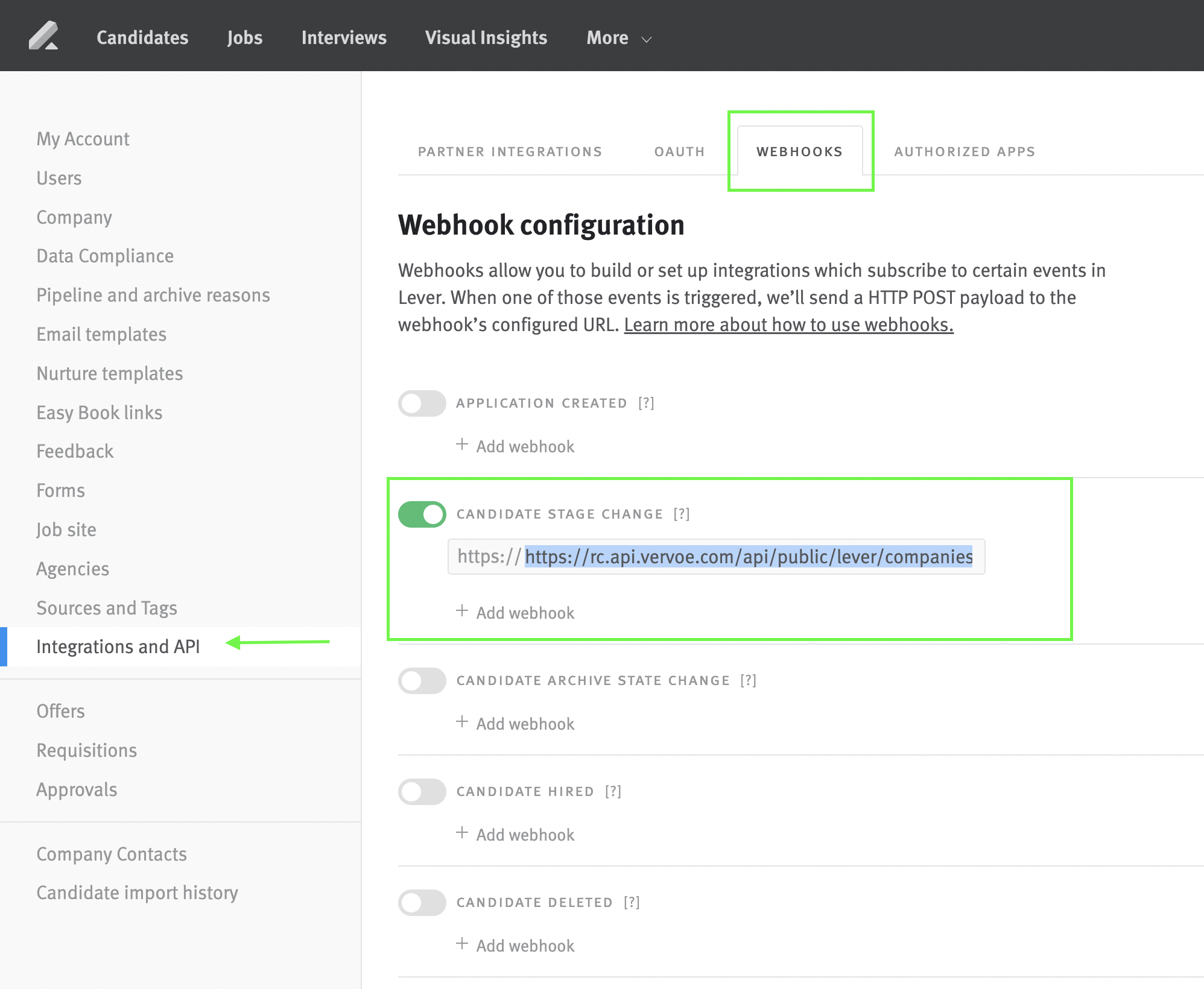Open Easy Book links

(100, 412)
